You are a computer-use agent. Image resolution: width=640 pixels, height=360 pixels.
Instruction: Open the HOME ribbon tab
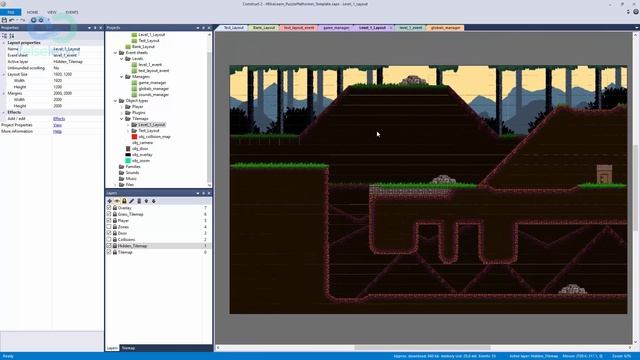(x=32, y=12)
